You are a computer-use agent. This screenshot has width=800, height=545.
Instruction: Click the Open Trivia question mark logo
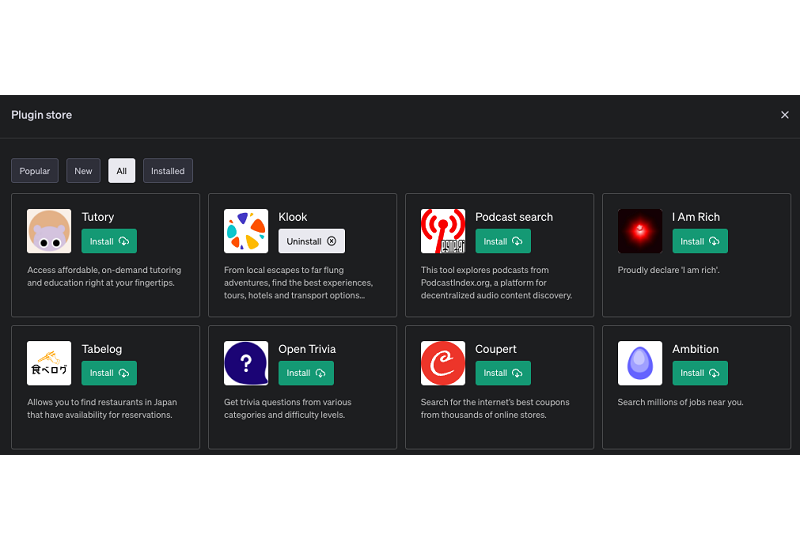[x=246, y=363]
